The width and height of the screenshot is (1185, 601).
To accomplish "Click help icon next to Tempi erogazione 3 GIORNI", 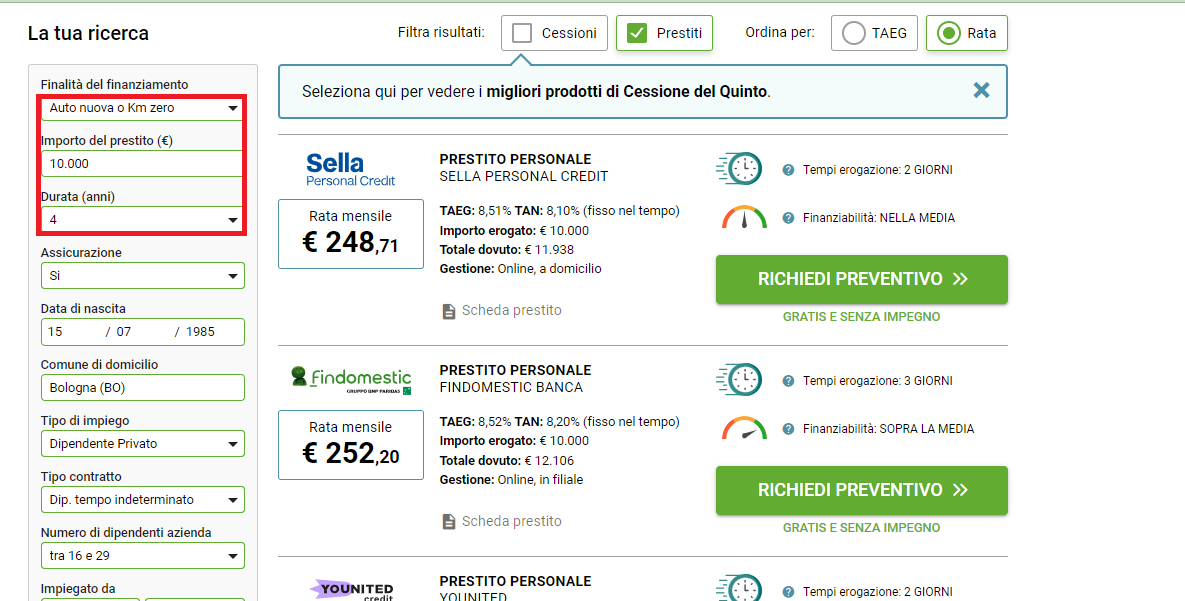I will (788, 381).
